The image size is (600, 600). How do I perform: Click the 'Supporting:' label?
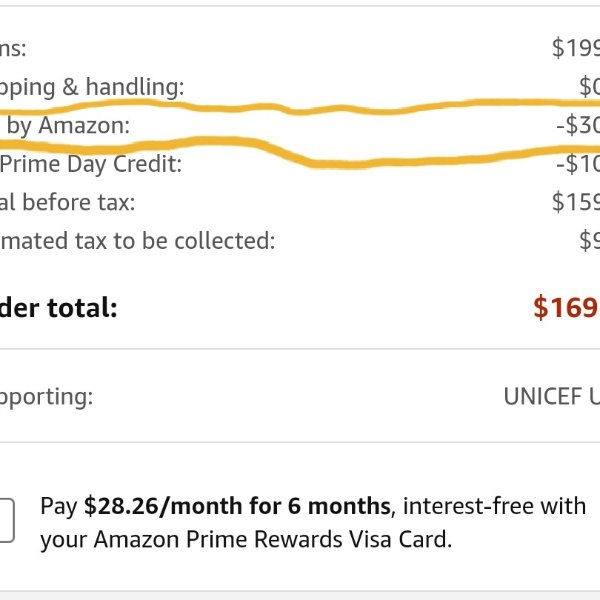click(46, 397)
